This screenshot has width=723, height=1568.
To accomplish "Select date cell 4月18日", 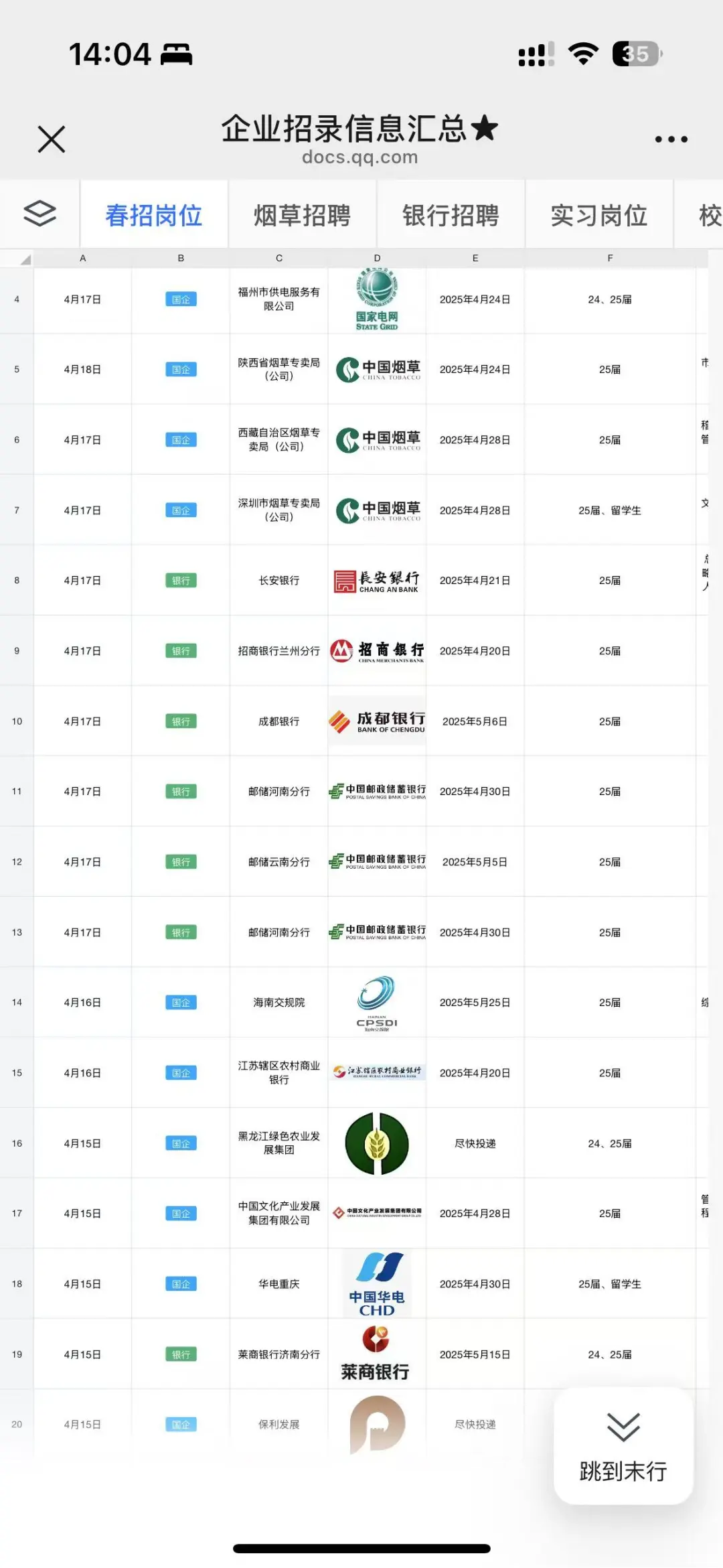I will tap(83, 370).
